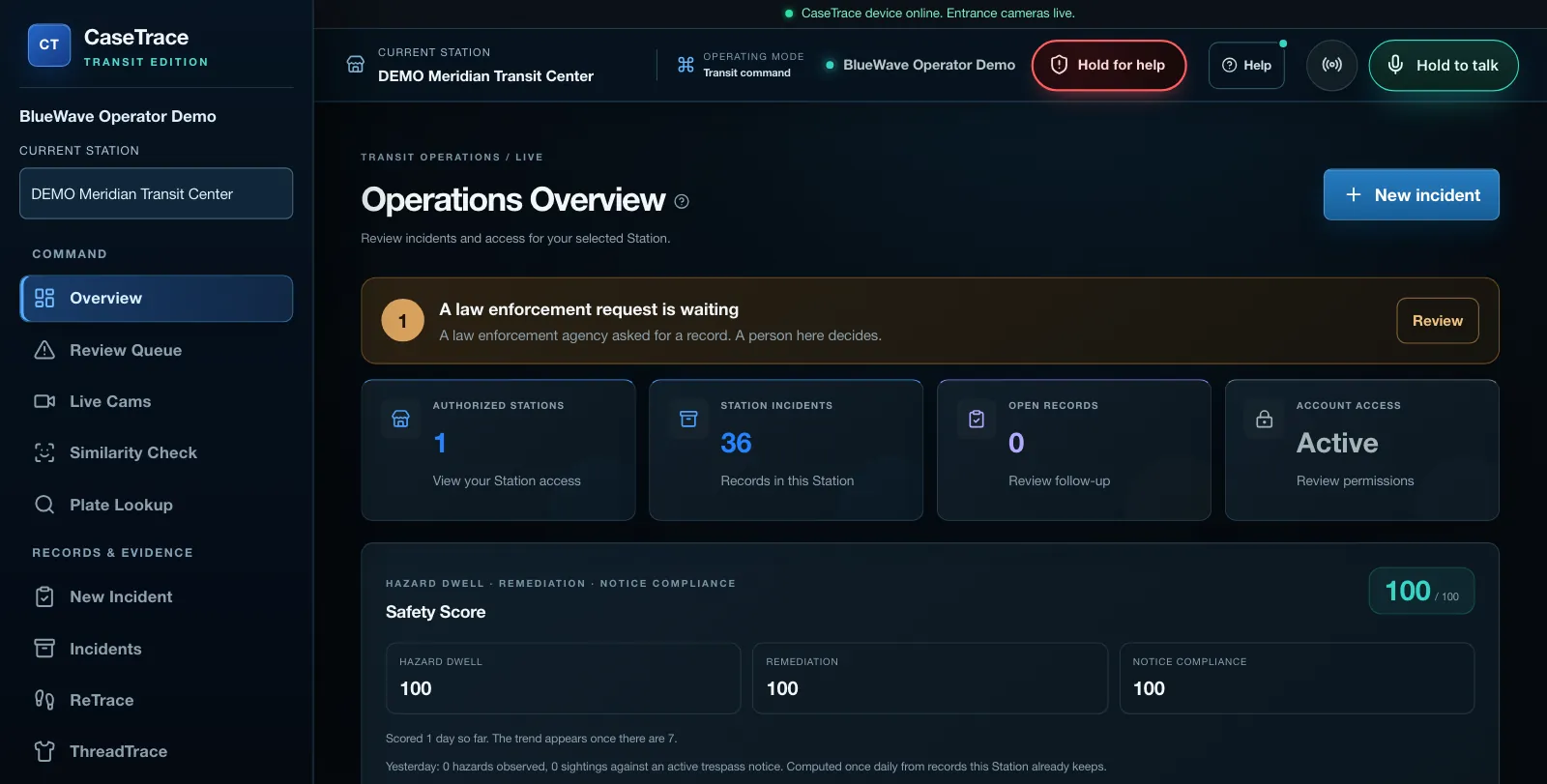Screen dimensions: 1547x784
Task: Open Overview in the sidebar
Action: (156, 298)
